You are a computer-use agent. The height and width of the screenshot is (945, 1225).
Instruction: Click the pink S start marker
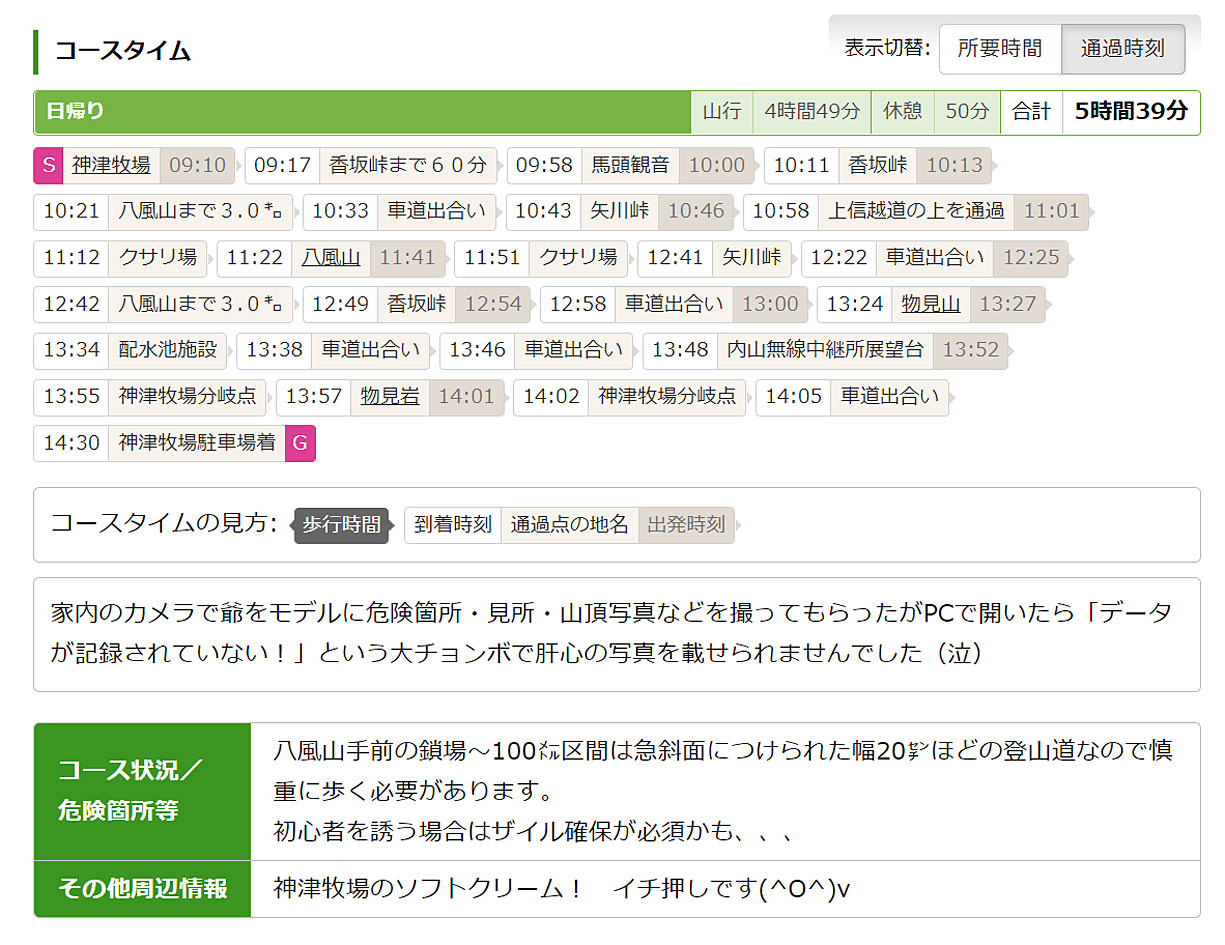48,165
